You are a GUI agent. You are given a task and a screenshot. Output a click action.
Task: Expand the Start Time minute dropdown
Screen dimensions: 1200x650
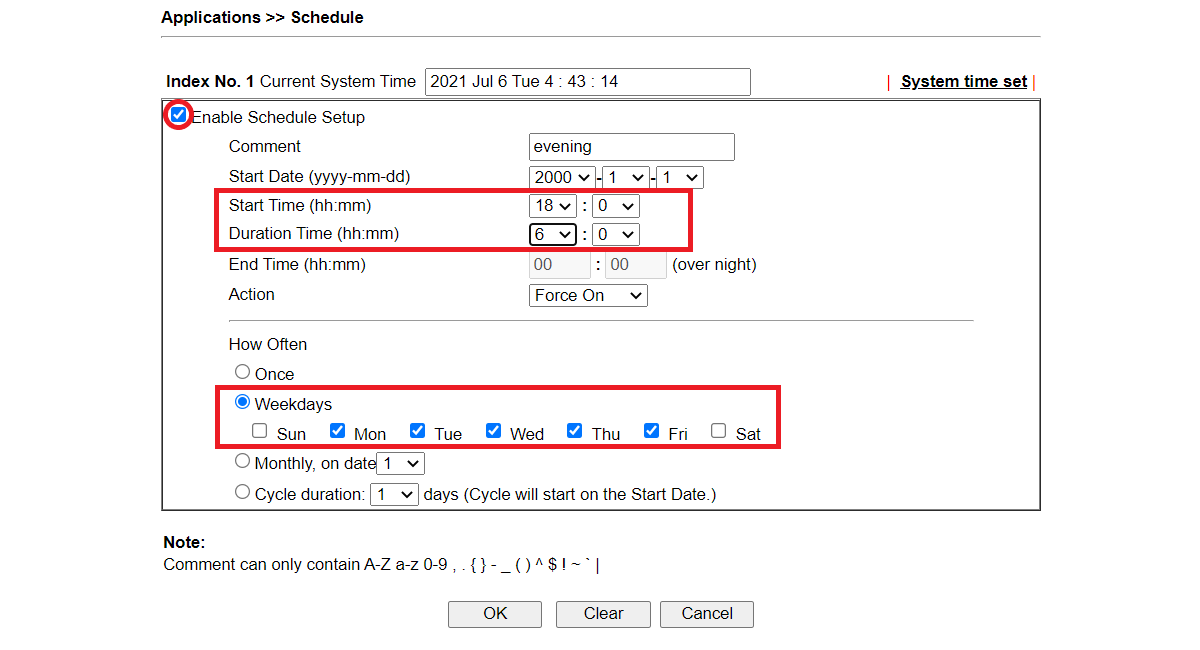(x=615, y=206)
